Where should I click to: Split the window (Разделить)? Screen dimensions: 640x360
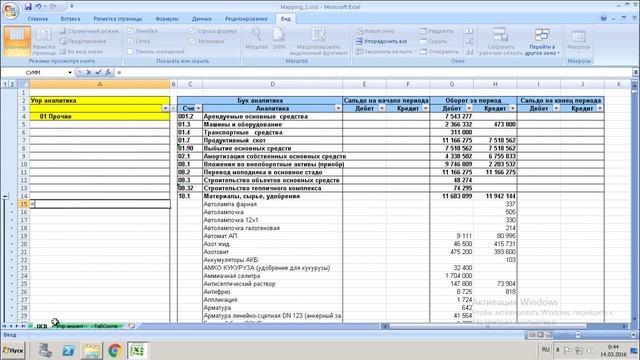coord(437,31)
